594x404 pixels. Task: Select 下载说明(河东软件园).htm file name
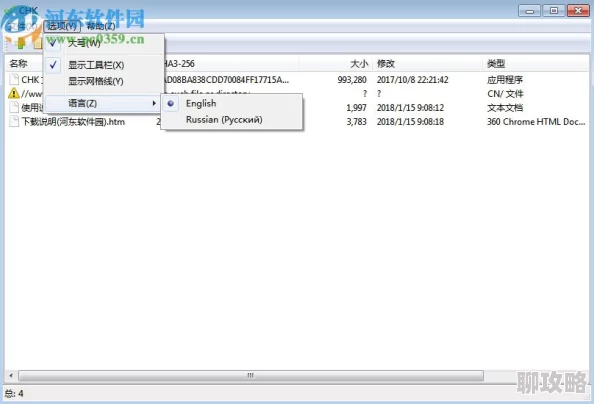73,122
